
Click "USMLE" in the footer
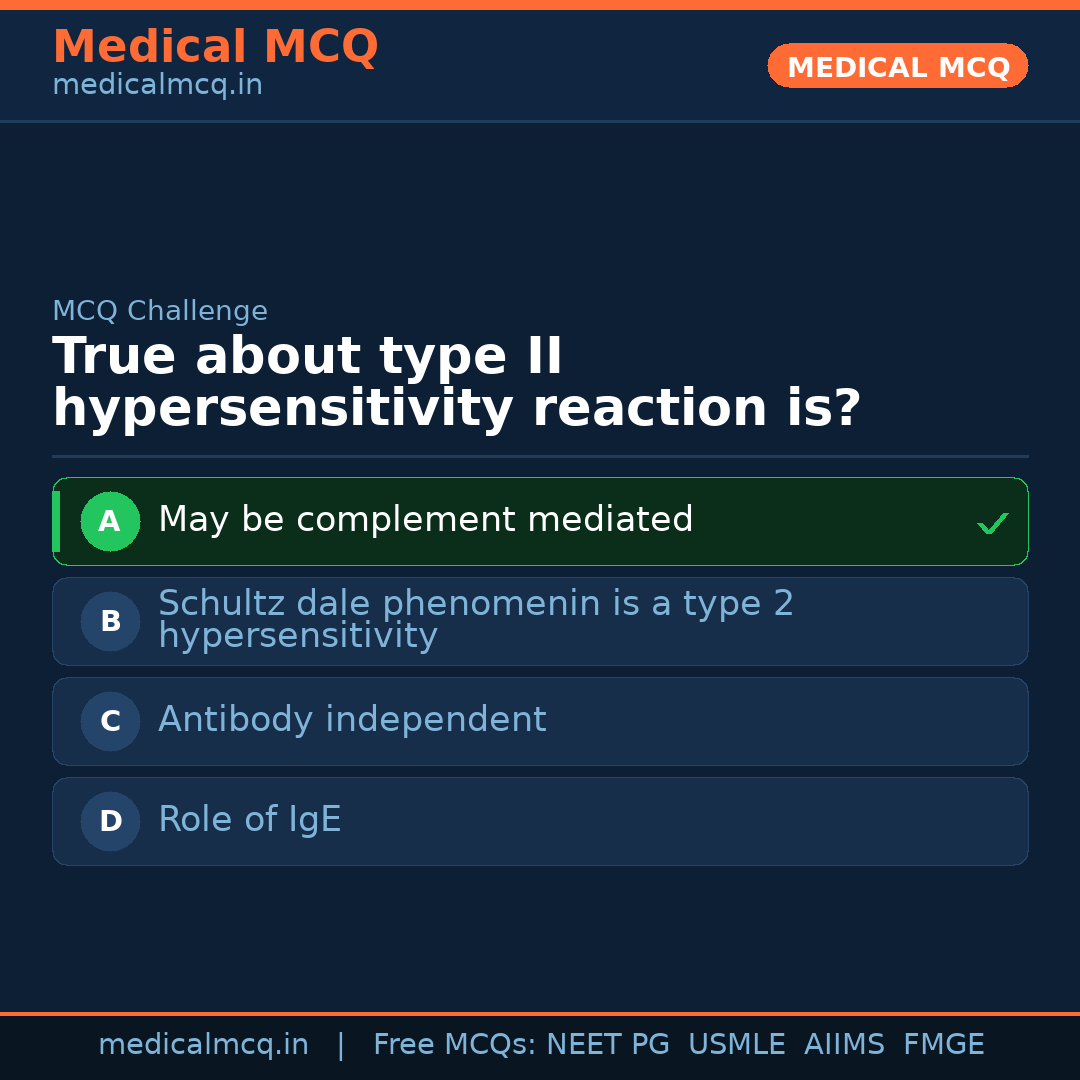pyautogui.click(x=736, y=1045)
